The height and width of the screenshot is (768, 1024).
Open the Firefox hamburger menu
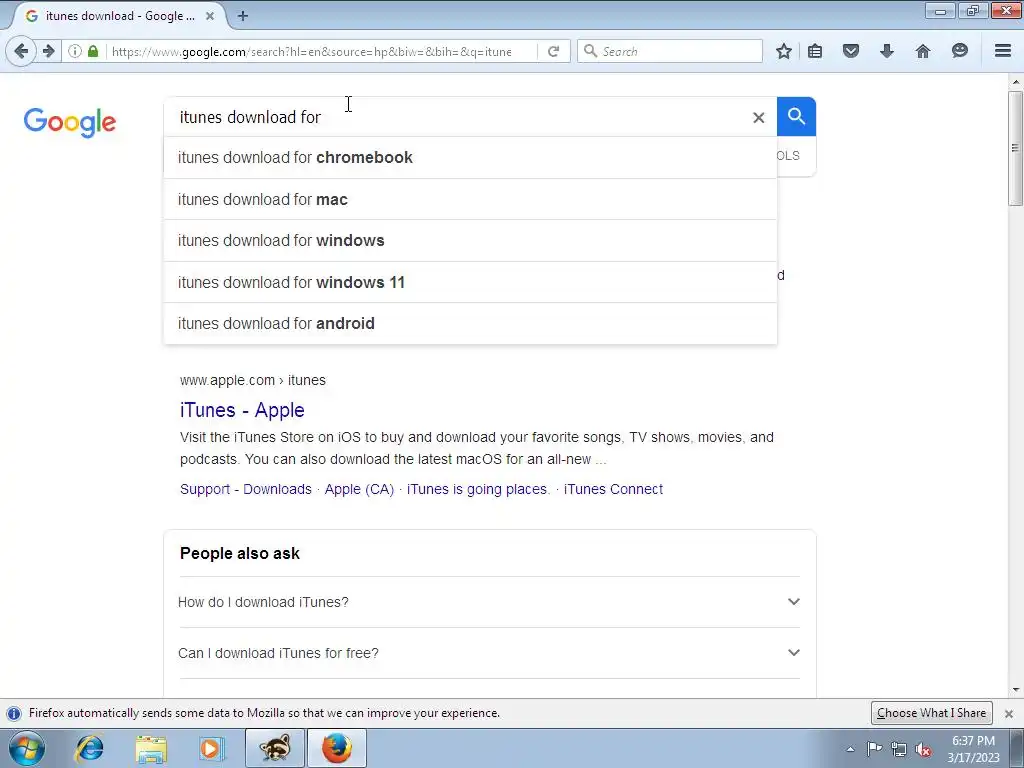(x=1003, y=51)
